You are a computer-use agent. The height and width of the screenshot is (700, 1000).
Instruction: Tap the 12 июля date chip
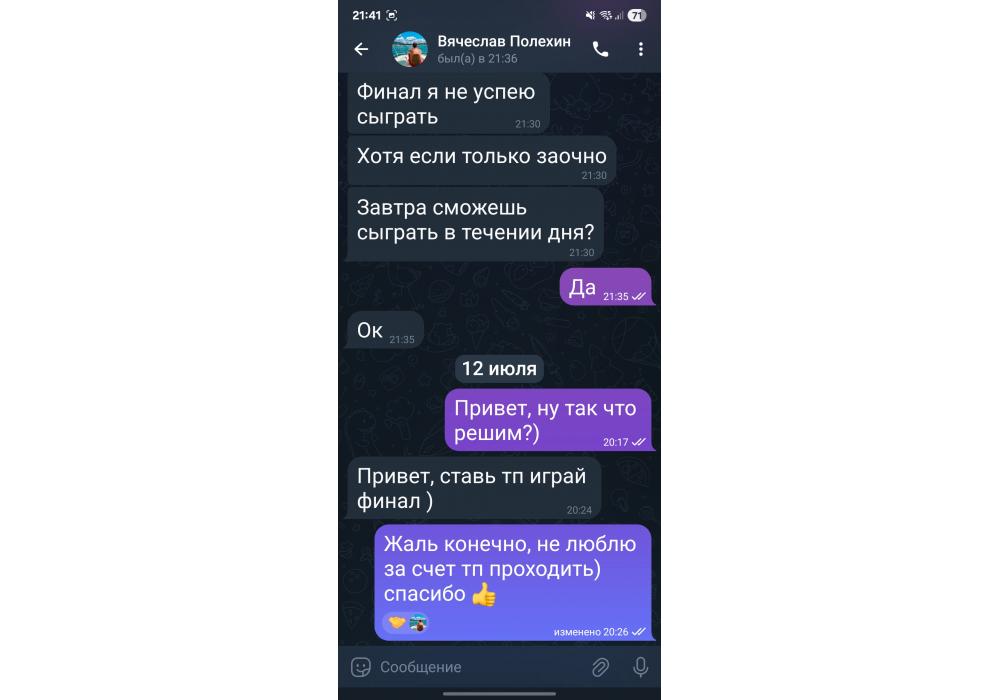point(499,368)
